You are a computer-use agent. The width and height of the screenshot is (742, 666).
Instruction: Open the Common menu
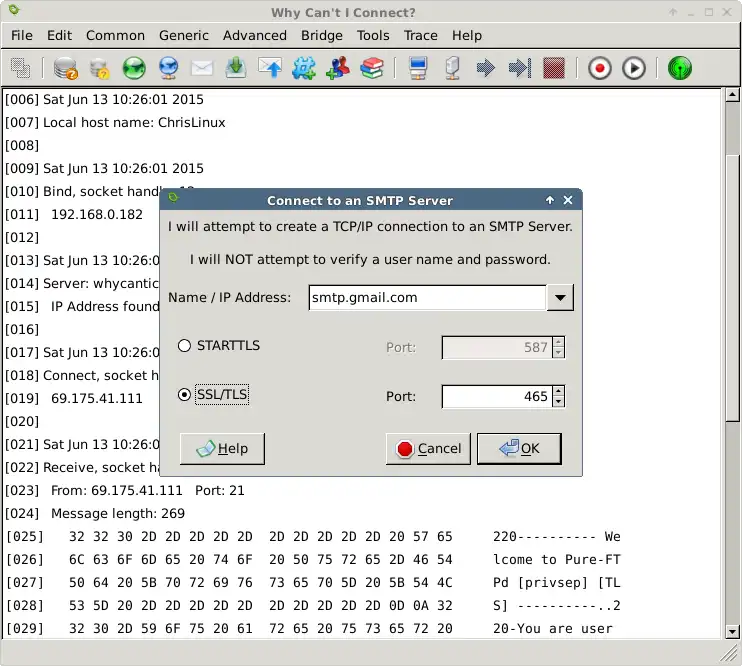(115, 36)
